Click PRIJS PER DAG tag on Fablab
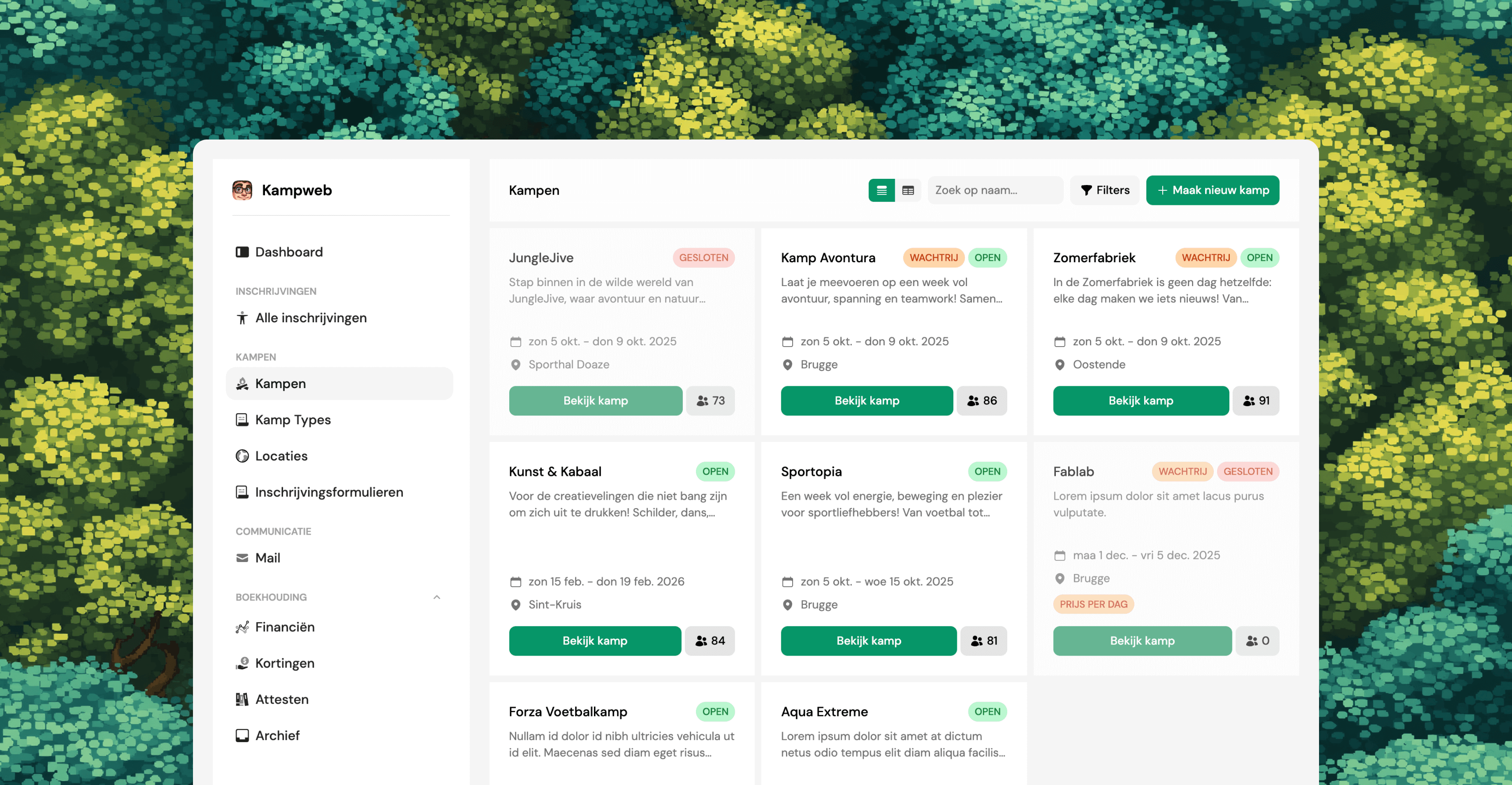 click(x=1093, y=604)
